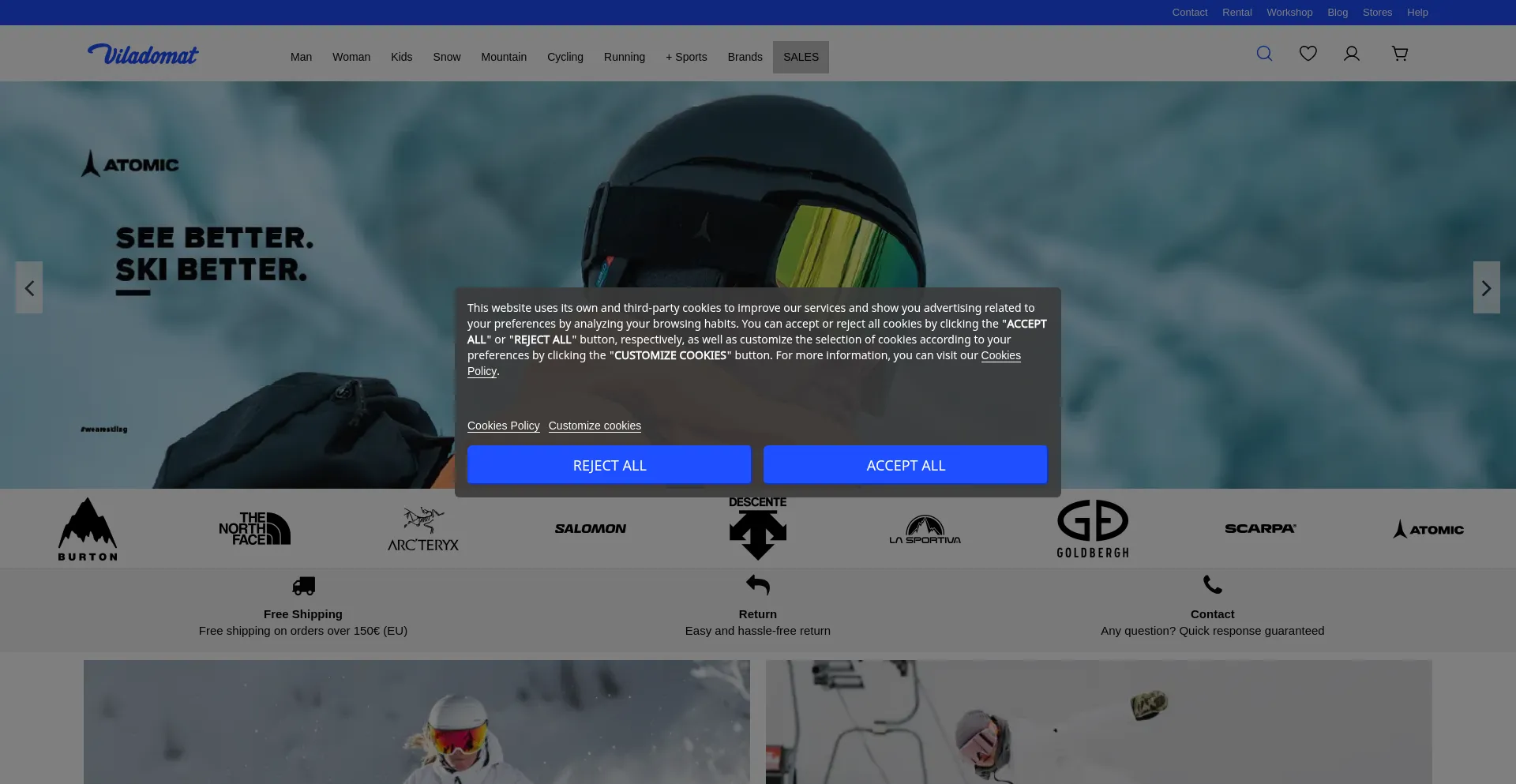The width and height of the screenshot is (1516, 784).
Task: Open the Woman menu
Action: click(x=351, y=57)
